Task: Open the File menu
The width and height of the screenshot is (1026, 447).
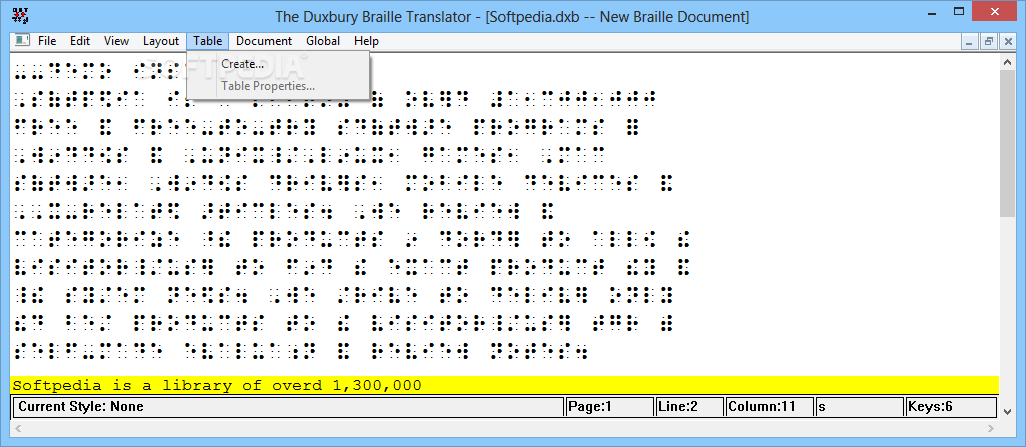Action: coord(47,41)
